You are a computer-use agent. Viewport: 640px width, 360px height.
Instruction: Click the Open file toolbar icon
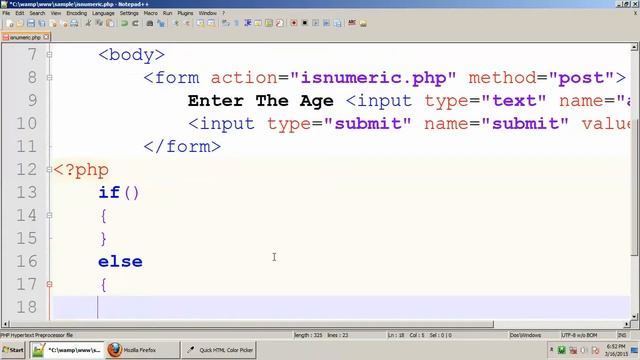tap(20, 23)
